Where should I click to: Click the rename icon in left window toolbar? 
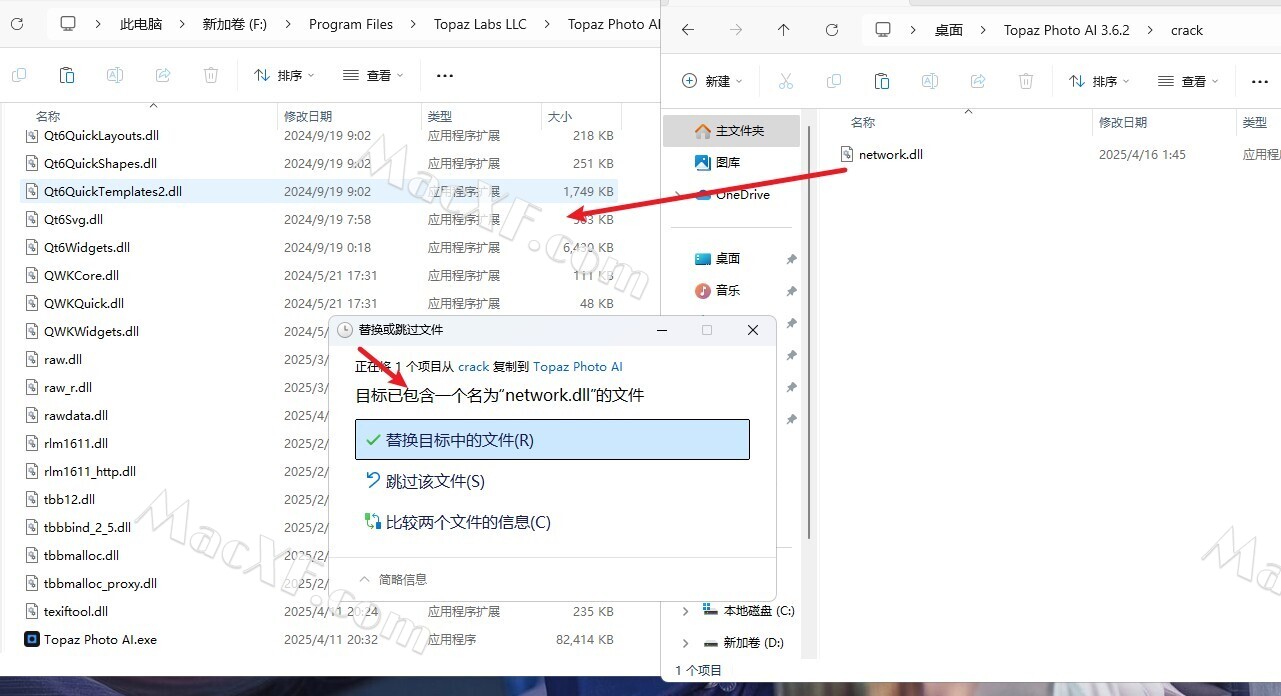[x=115, y=75]
